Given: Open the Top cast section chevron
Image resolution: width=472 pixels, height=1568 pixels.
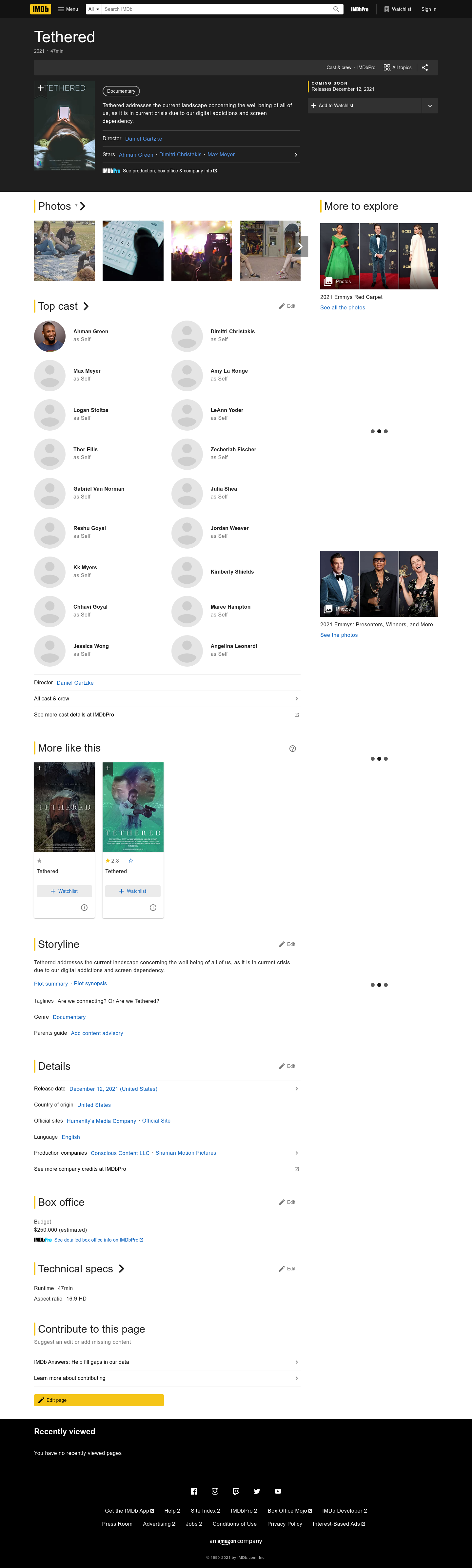Looking at the screenshot, I should tap(86, 306).
